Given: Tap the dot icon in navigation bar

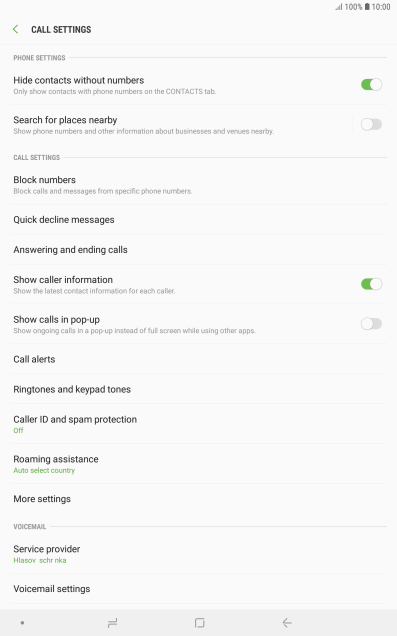Looking at the screenshot, I should (x=22, y=623).
